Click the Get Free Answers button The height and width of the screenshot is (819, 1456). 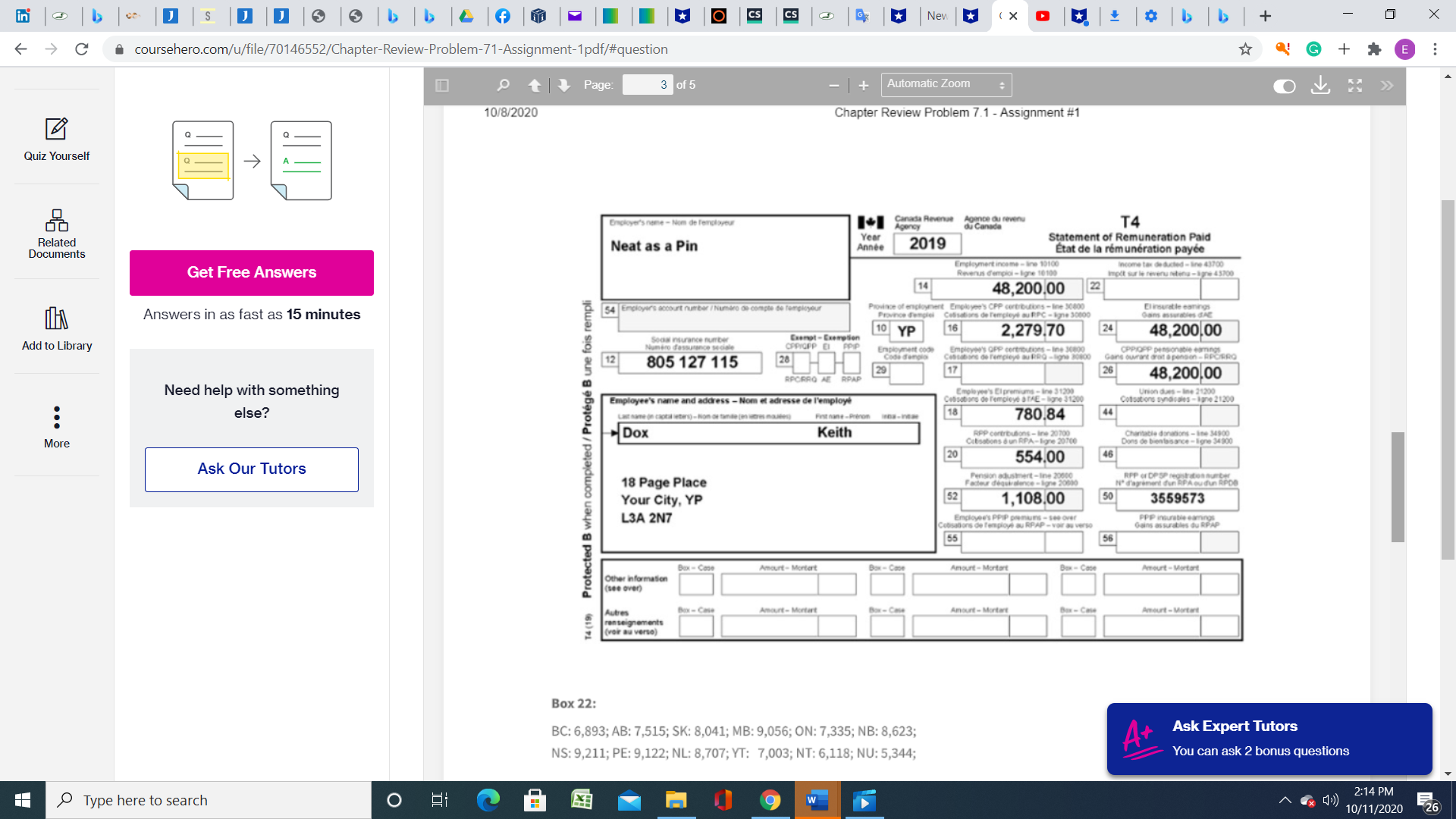point(251,272)
